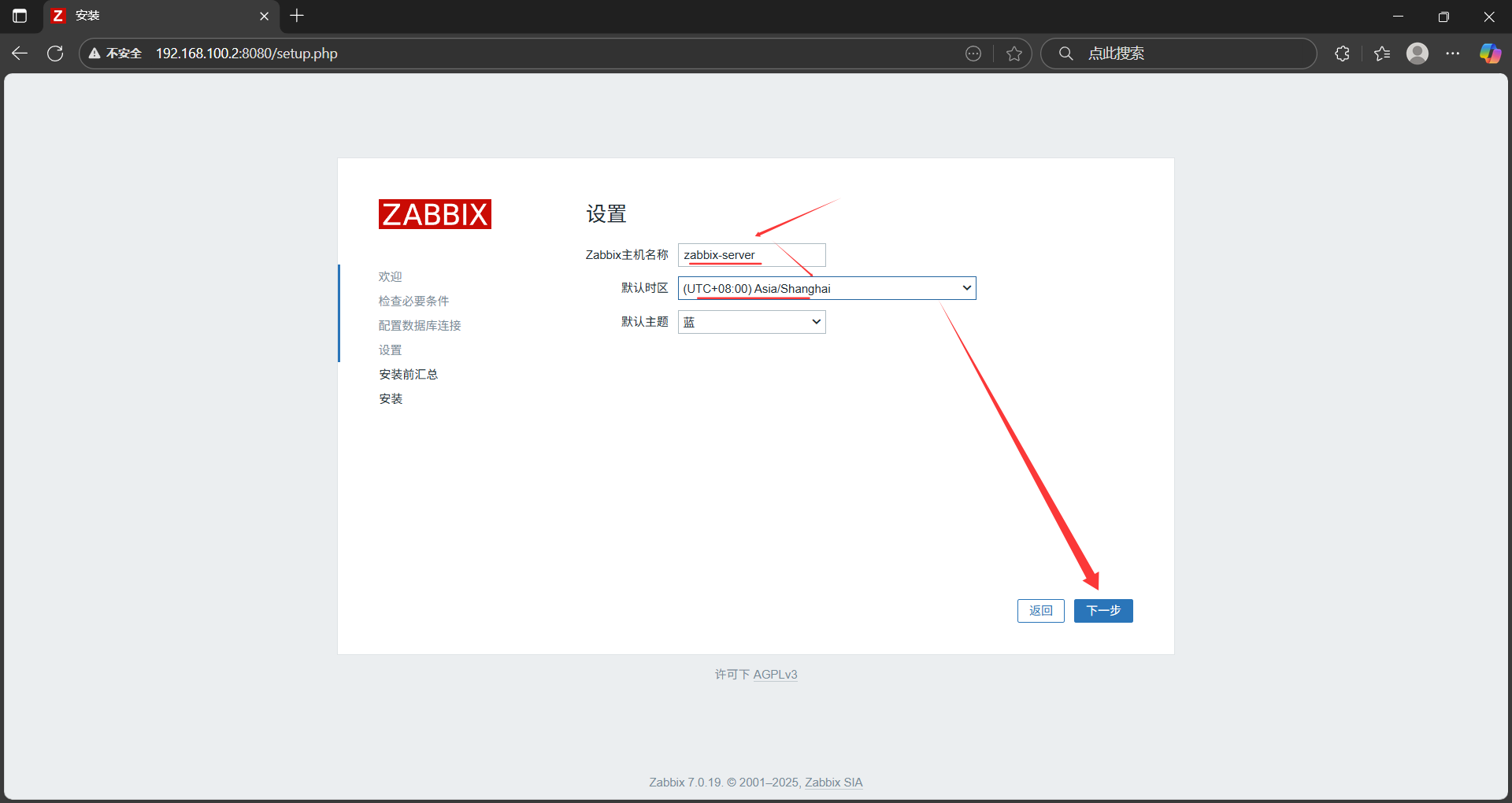The width and height of the screenshot is (1512, 803).
Task: Click the 设置 setup step in sidebar
Action: coord(390,350)
